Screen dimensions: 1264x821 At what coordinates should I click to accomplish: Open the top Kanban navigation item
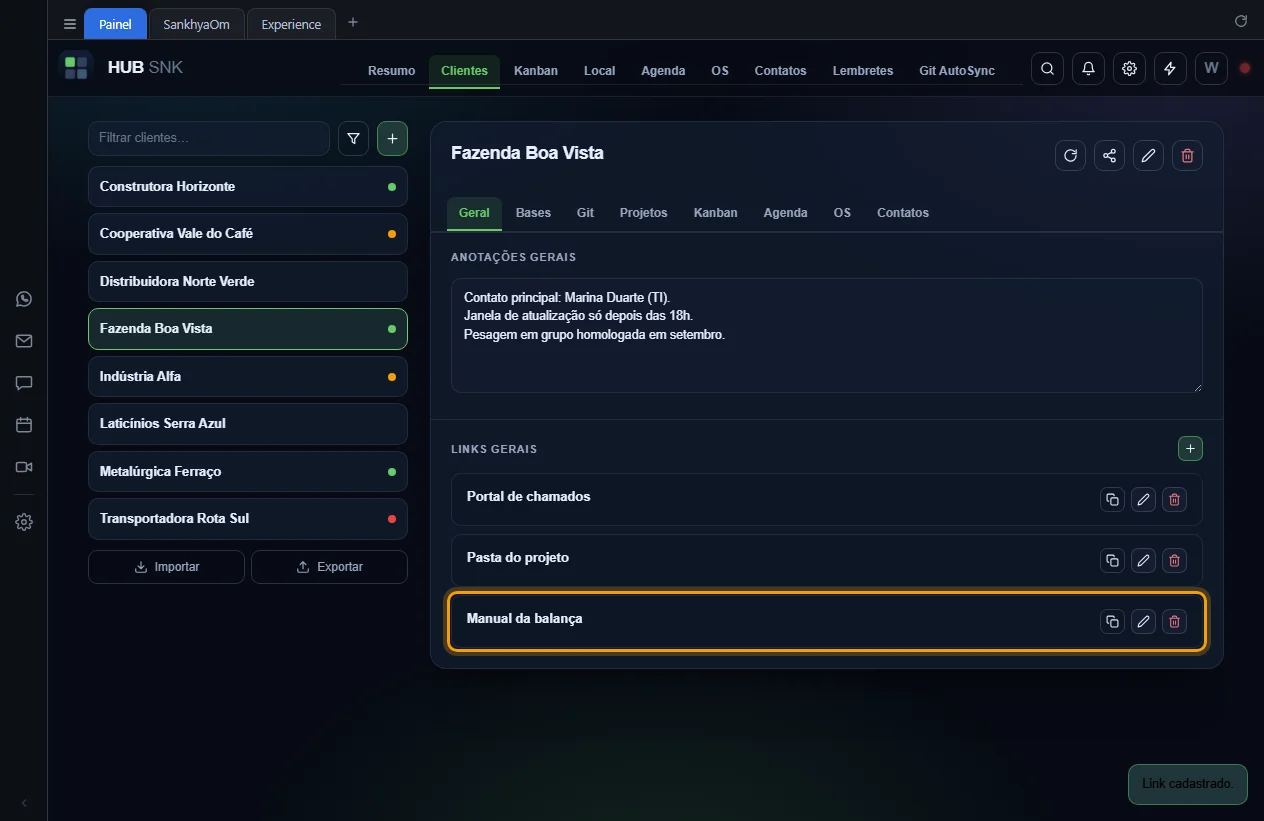(536, 70)
